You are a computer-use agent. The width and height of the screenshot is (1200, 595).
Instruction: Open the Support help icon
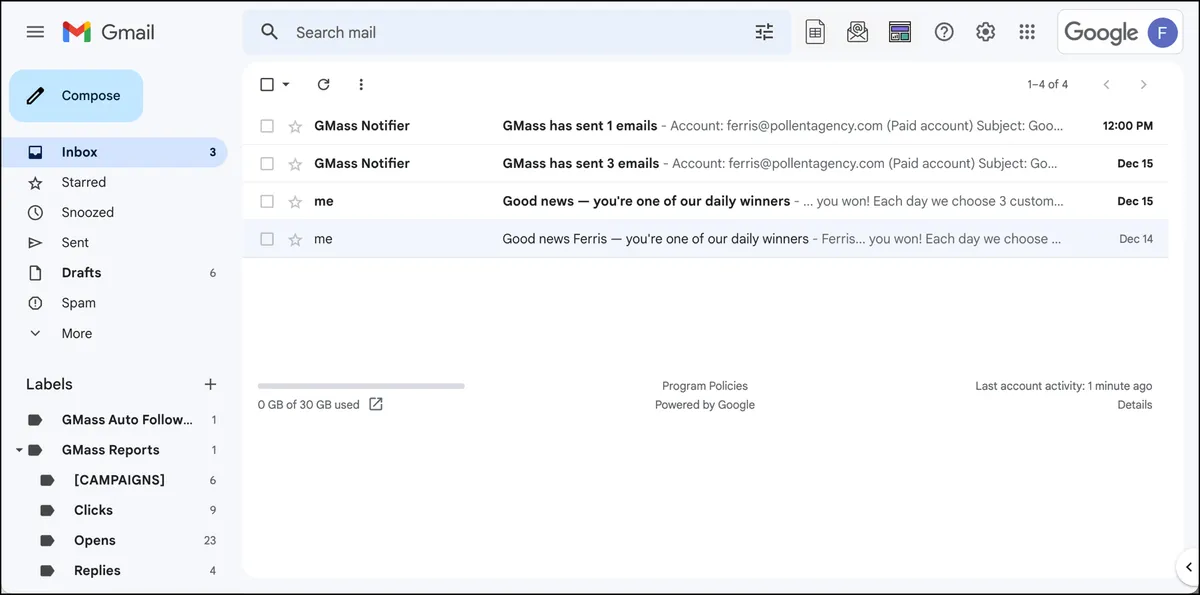[944, 32]
